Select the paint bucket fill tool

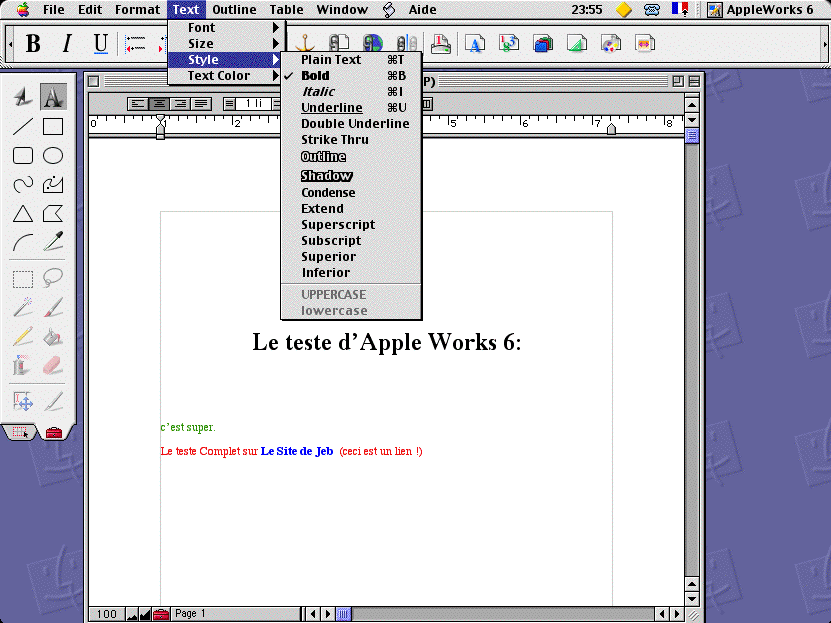click(53, 336)
